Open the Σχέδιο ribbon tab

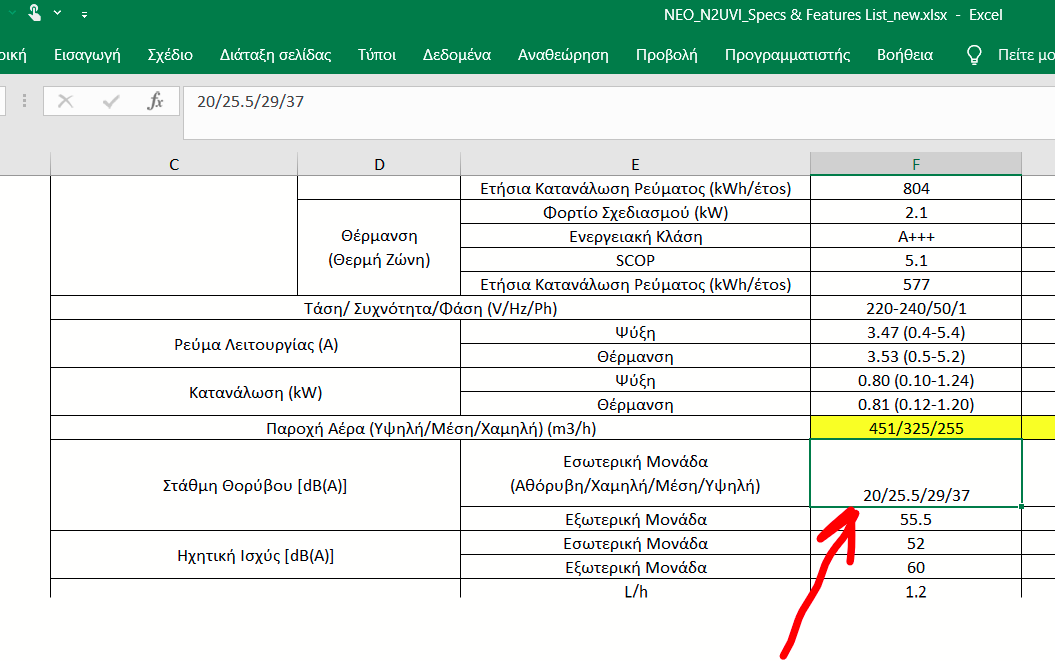tap(170, 55)
